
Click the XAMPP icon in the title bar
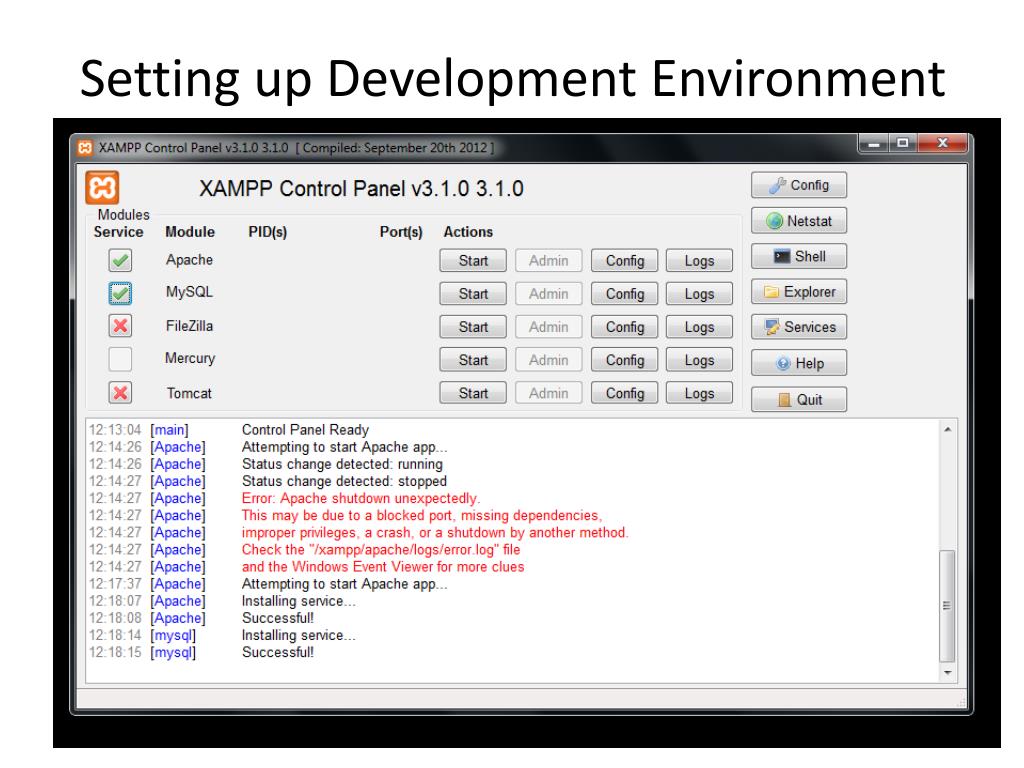(85, 148)
